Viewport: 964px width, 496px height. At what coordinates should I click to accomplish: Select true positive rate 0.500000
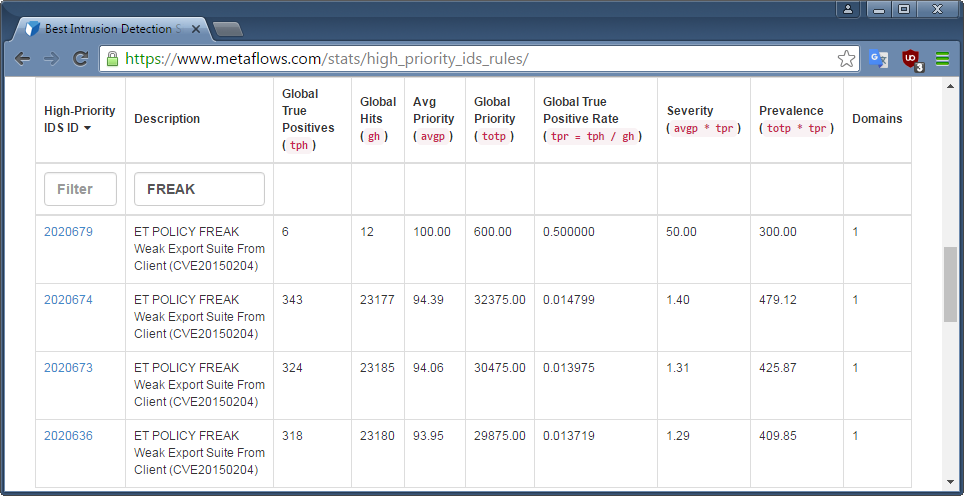(569, 232)
